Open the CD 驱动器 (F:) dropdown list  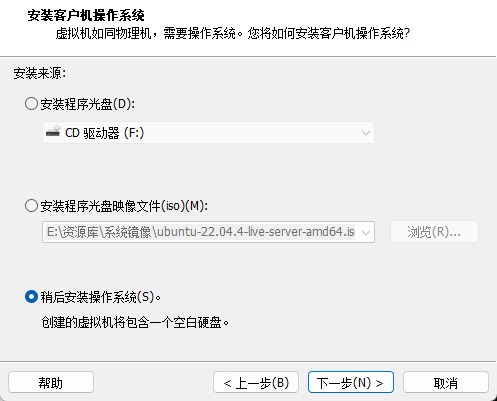tap(208, 133)
